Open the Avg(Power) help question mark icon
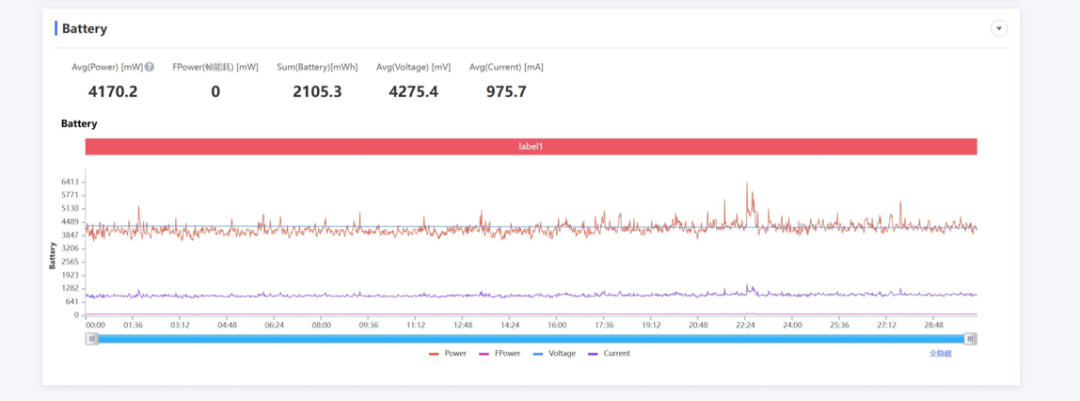Image resolution: width=1080 pixels, height=401 pixels. (149, 68)
